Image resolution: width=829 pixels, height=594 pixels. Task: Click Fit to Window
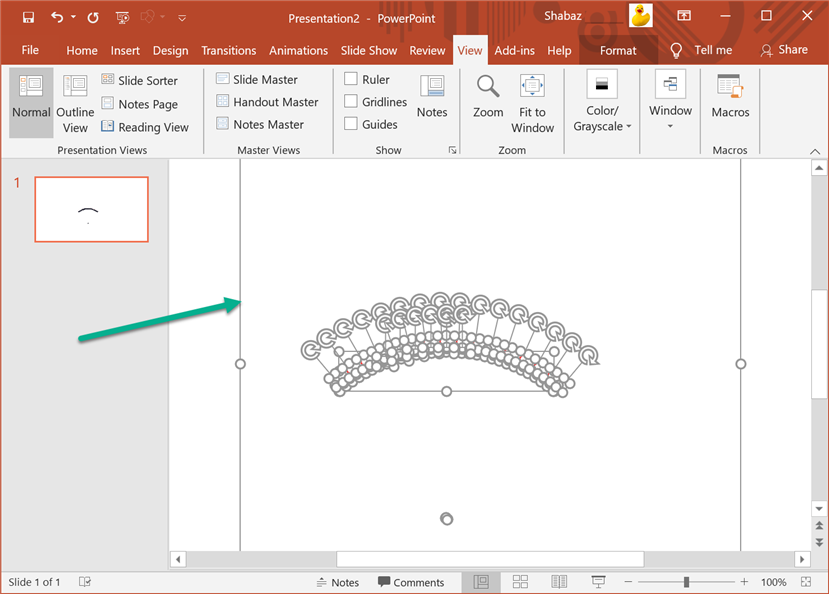click(x=532, y=103)
